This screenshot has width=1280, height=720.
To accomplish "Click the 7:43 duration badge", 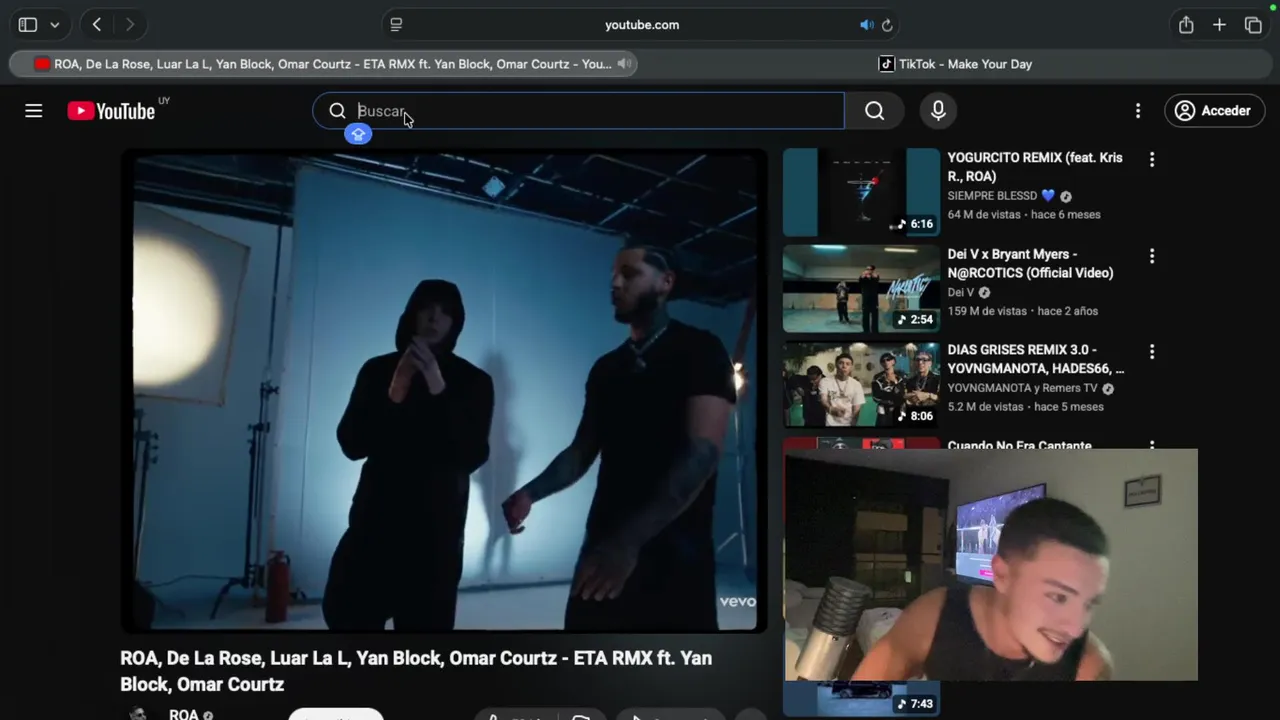I will coord(914,704).
